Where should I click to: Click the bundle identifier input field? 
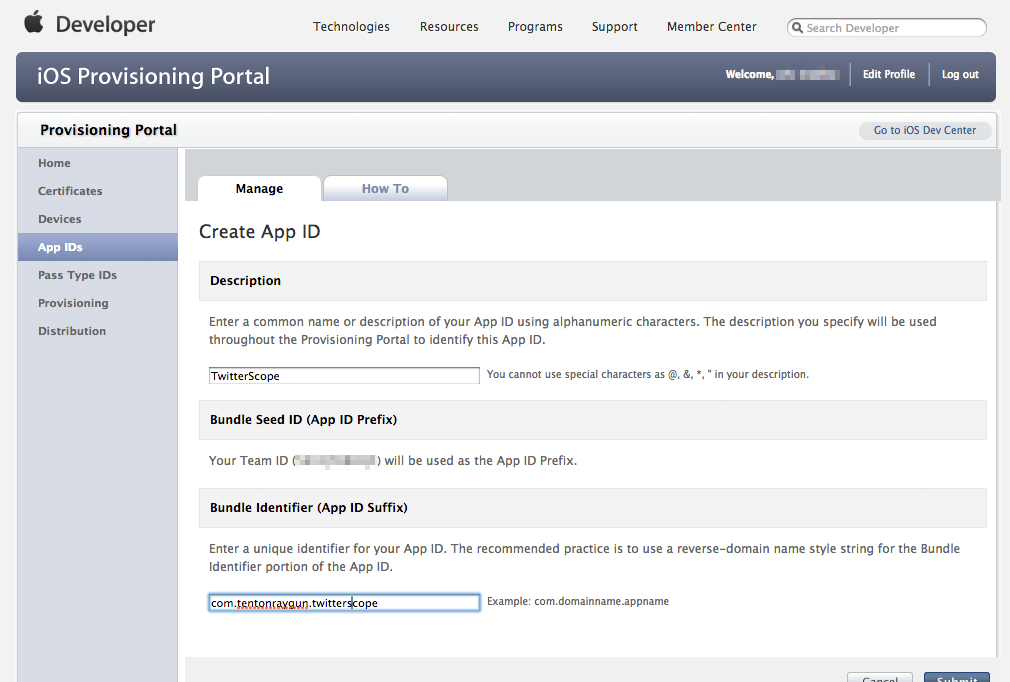(344, 603)
